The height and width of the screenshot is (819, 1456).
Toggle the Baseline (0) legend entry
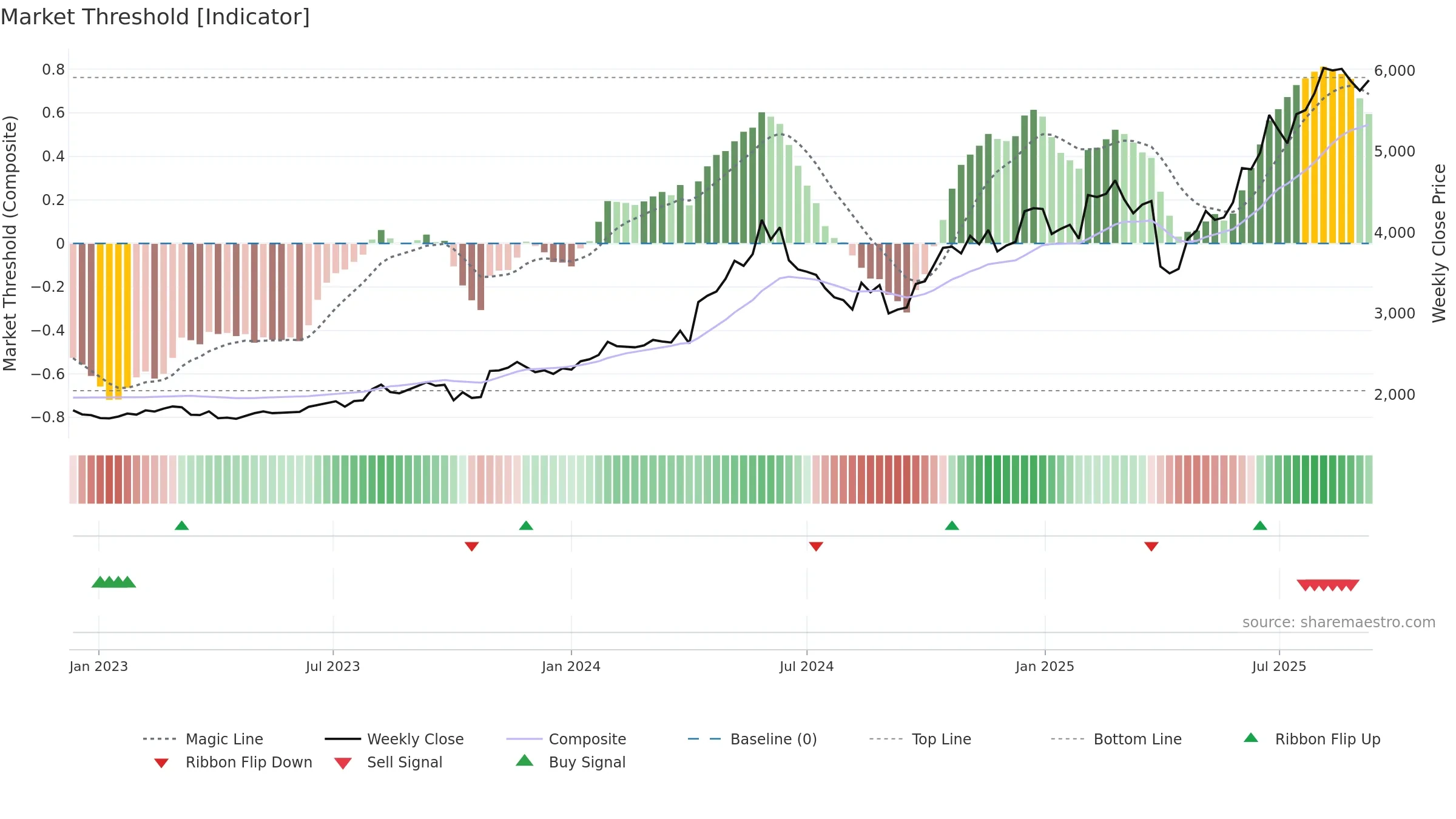pyautogui.click(x=752, y=739)
